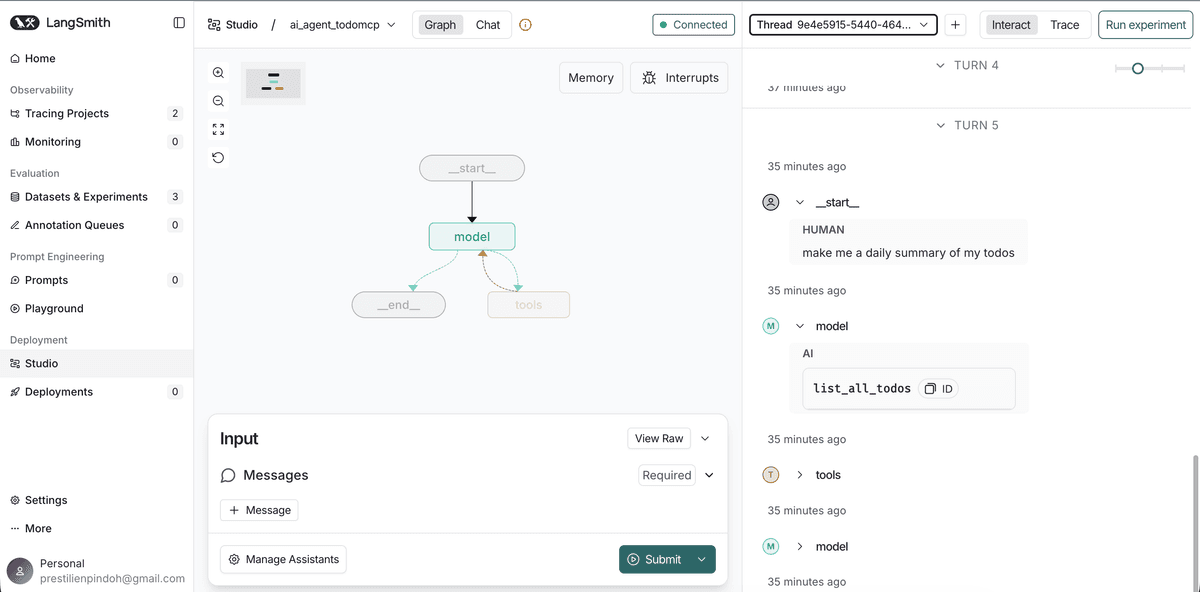Open ai_agent_todomcp assistant dropdown
The image size is (1200, 592).
[x=342, y=25]
